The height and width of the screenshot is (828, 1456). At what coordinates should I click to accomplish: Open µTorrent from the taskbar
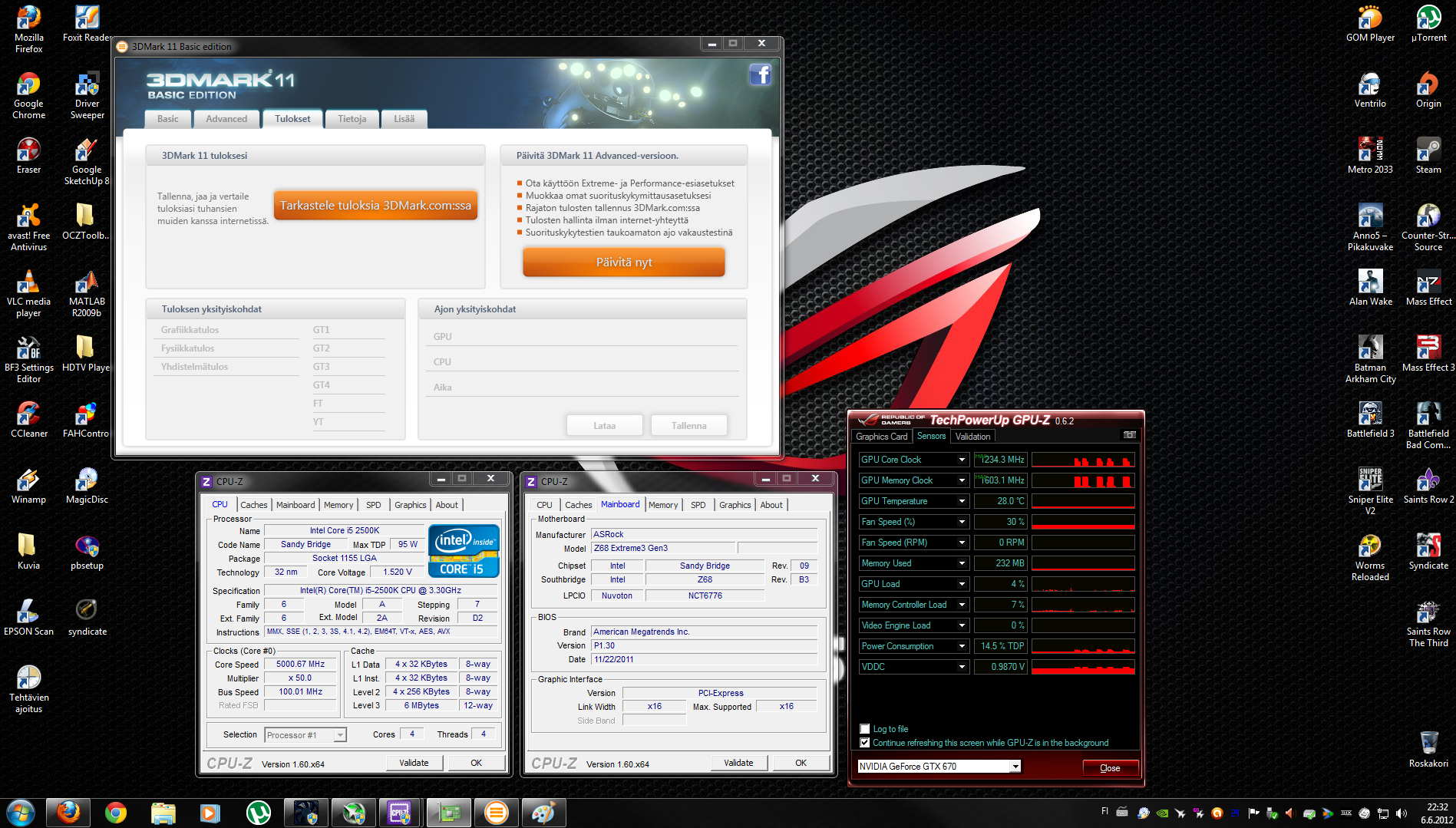259,813
